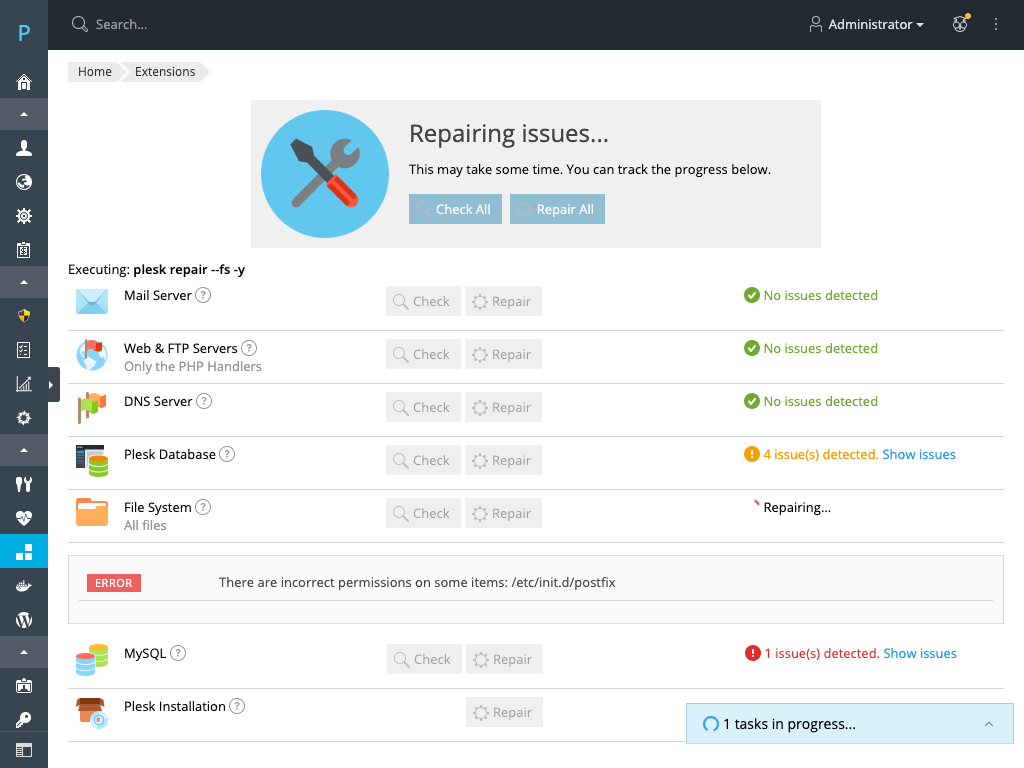Viewport: 1024px width, 768px height.
Task: Click the Repair All button
Action: pos(557,209)
